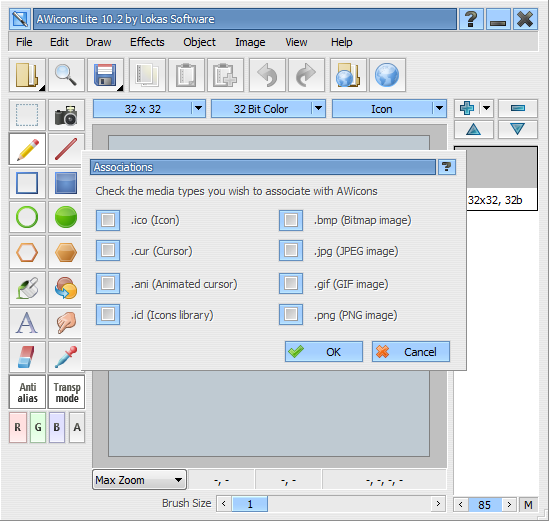Cancel the Associations dialog
Viewport: 549px width, 521px height.
pos(411,352)
